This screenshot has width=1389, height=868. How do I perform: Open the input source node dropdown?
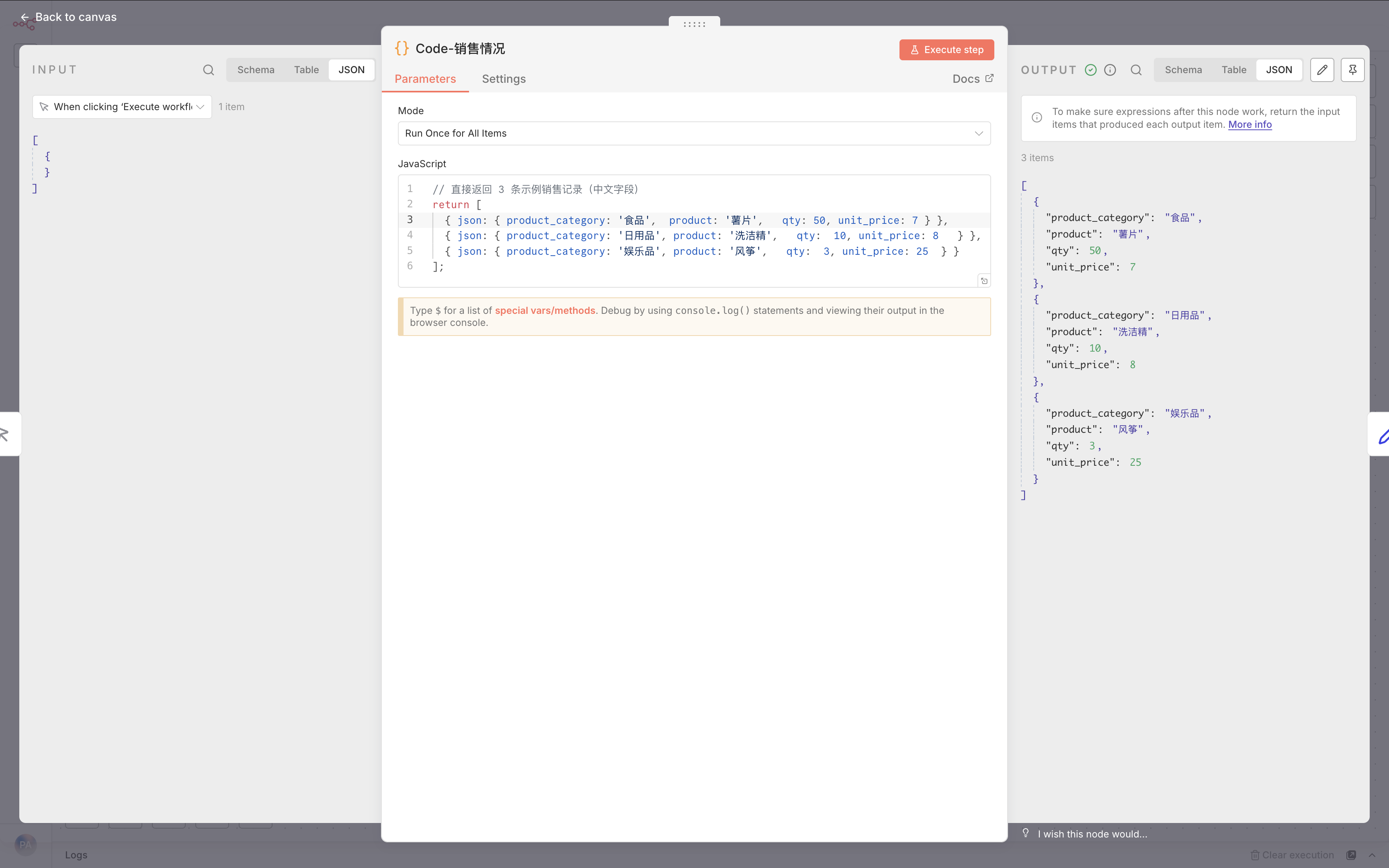pyautogui.click(x=122, y=107)
